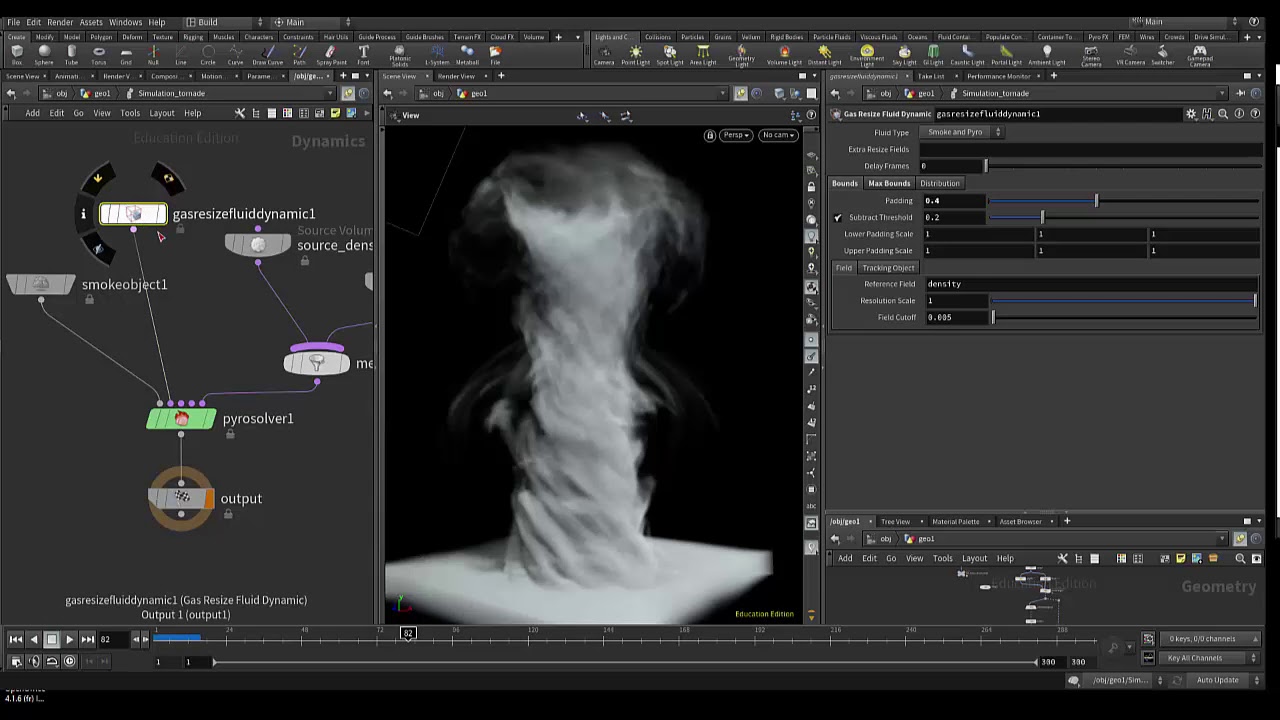Choose the Draw Curve shelf tool
The height and width of the screenshot is (720, 1280).
pos(267,55)
